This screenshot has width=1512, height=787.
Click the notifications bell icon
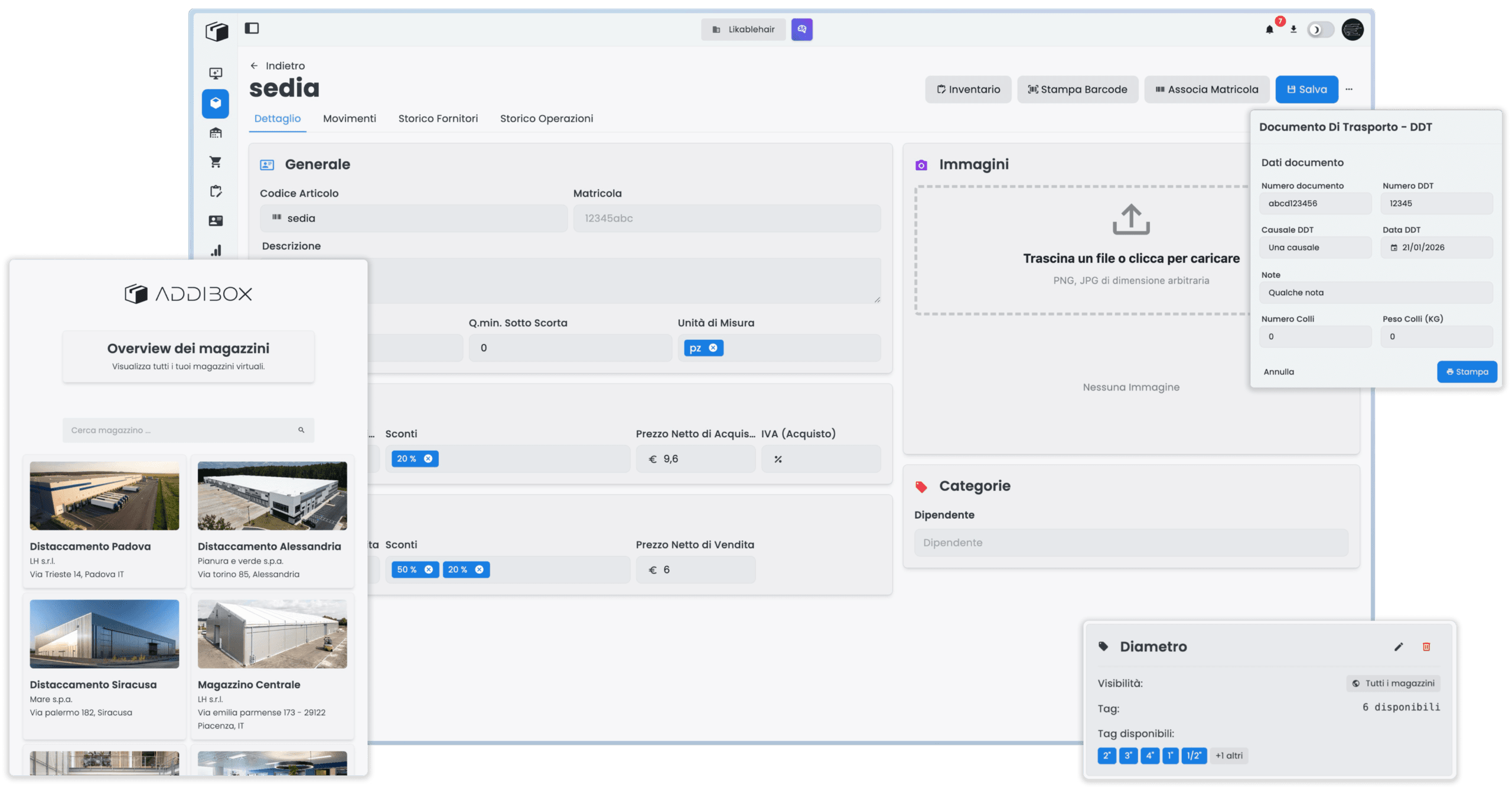click(1269, 30)
